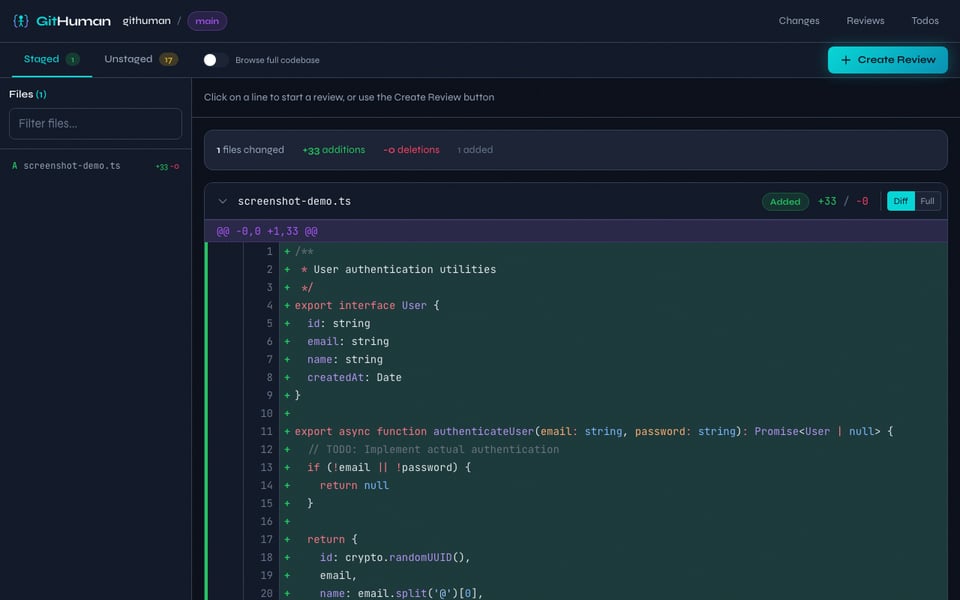The width and height of the screenshot is (960, 600).
Task: Select the Diff mode in the view switcher
Action: tap(900, 201)
